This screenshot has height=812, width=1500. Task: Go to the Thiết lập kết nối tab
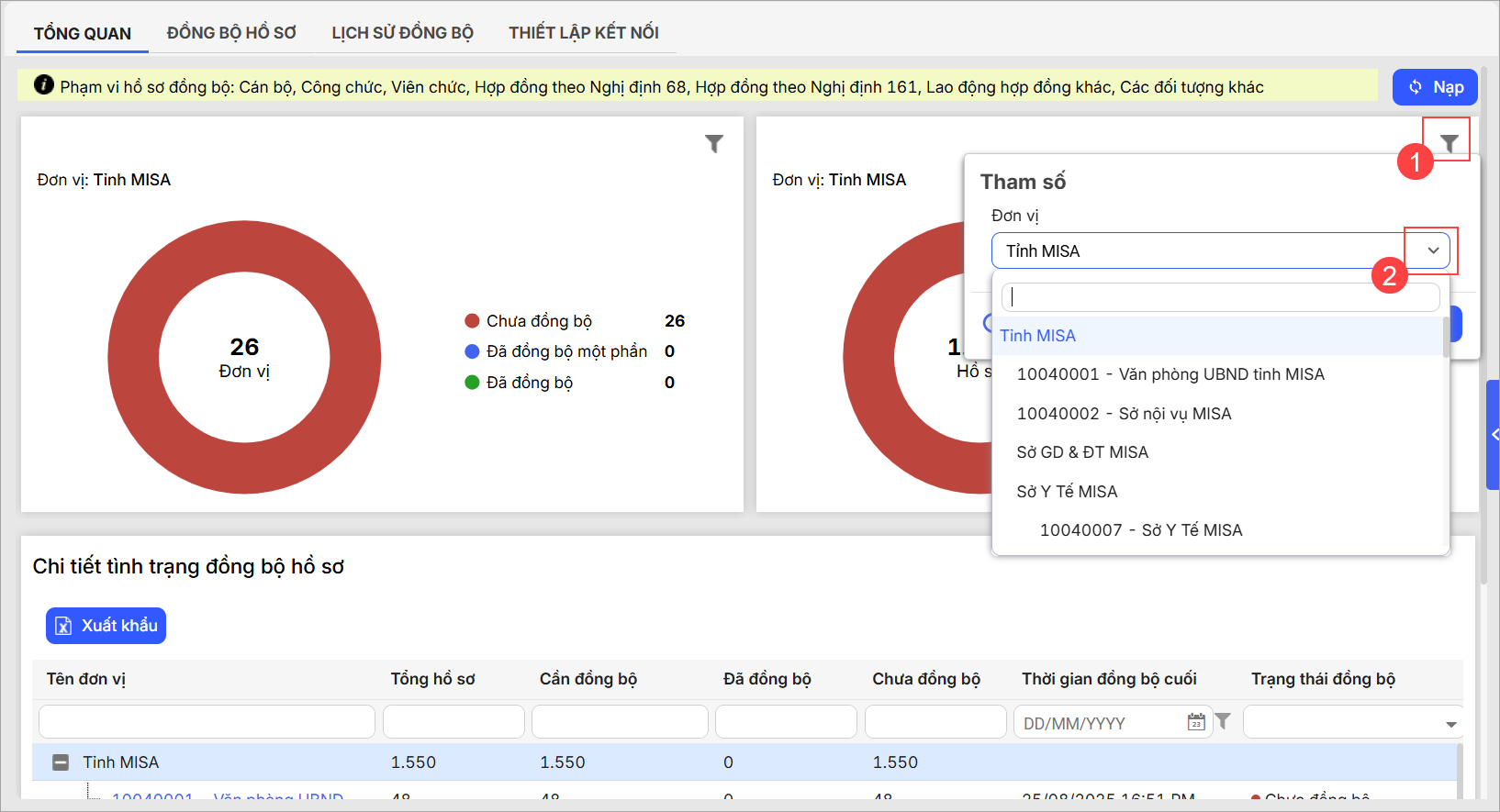coord(584,33)
